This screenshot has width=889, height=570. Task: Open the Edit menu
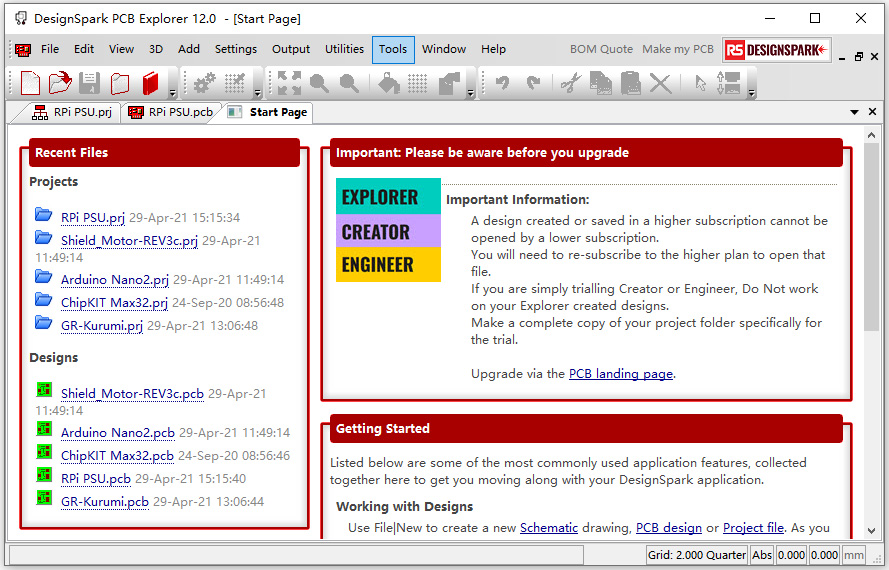click(x=84, y=49)
